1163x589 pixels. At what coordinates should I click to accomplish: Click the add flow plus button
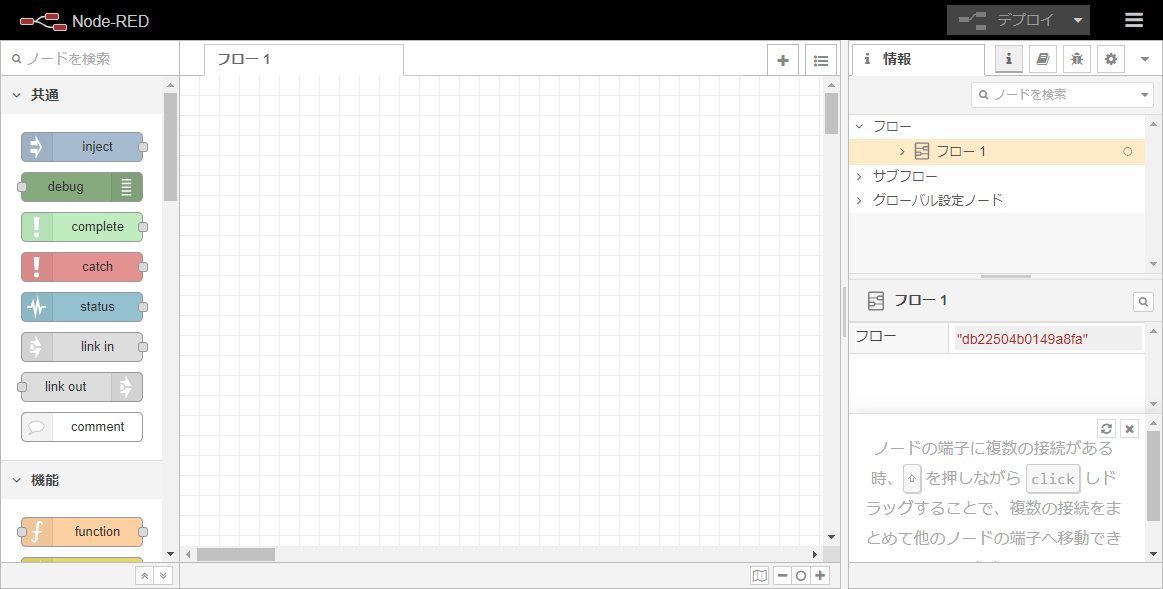coord(783,60)
